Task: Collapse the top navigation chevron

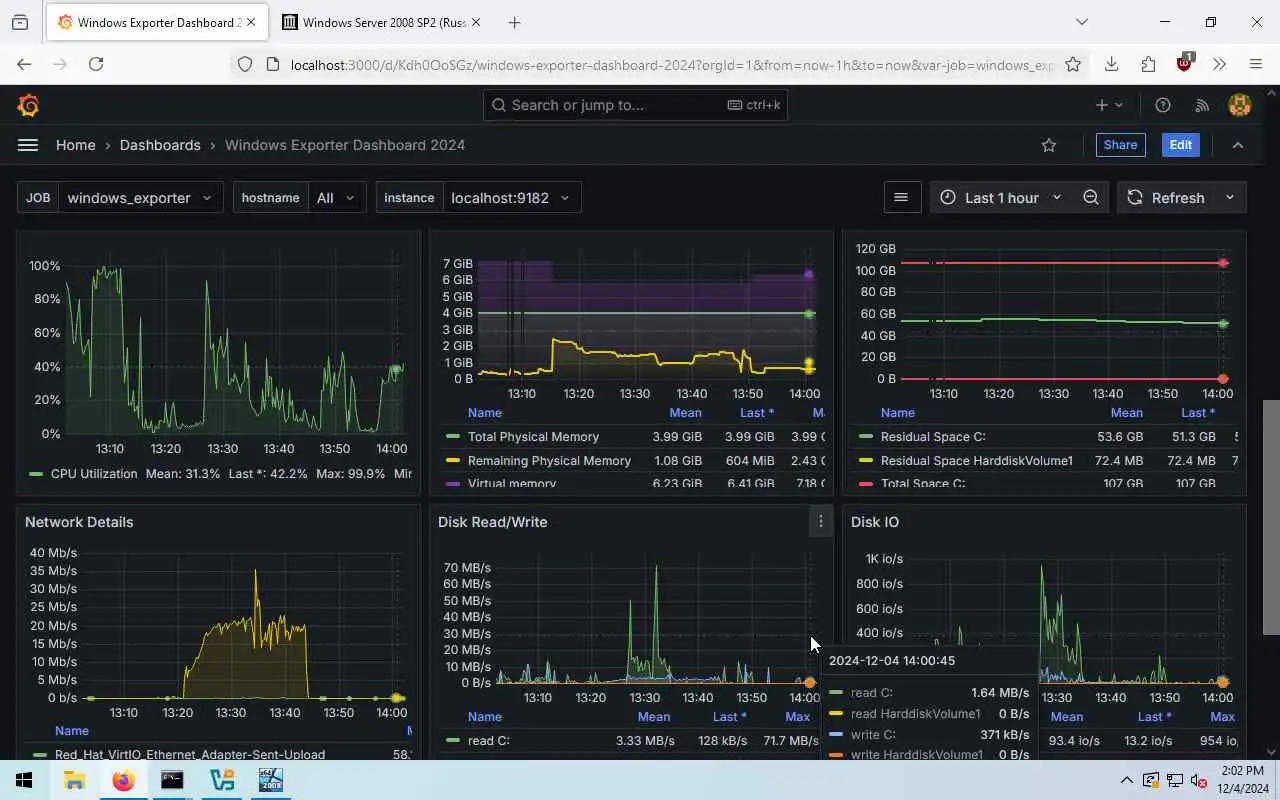Action: coord(1238,145)
